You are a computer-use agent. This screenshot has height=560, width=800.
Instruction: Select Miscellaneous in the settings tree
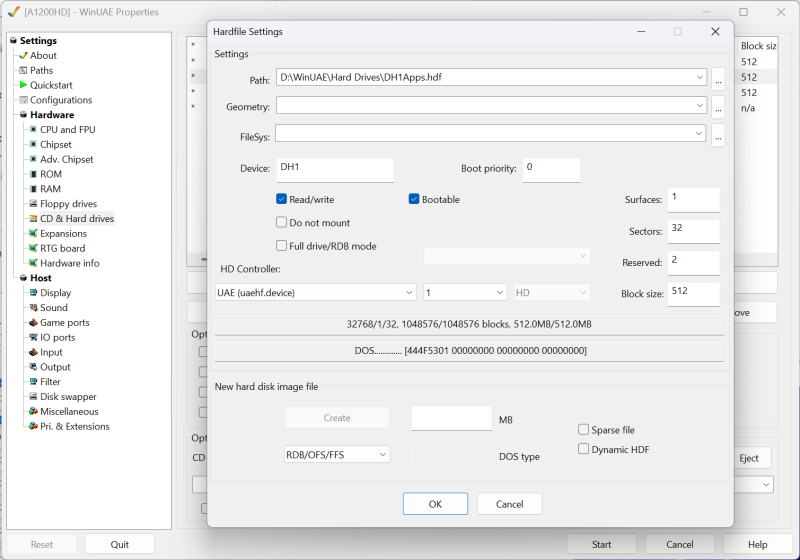tap(69, 411)
